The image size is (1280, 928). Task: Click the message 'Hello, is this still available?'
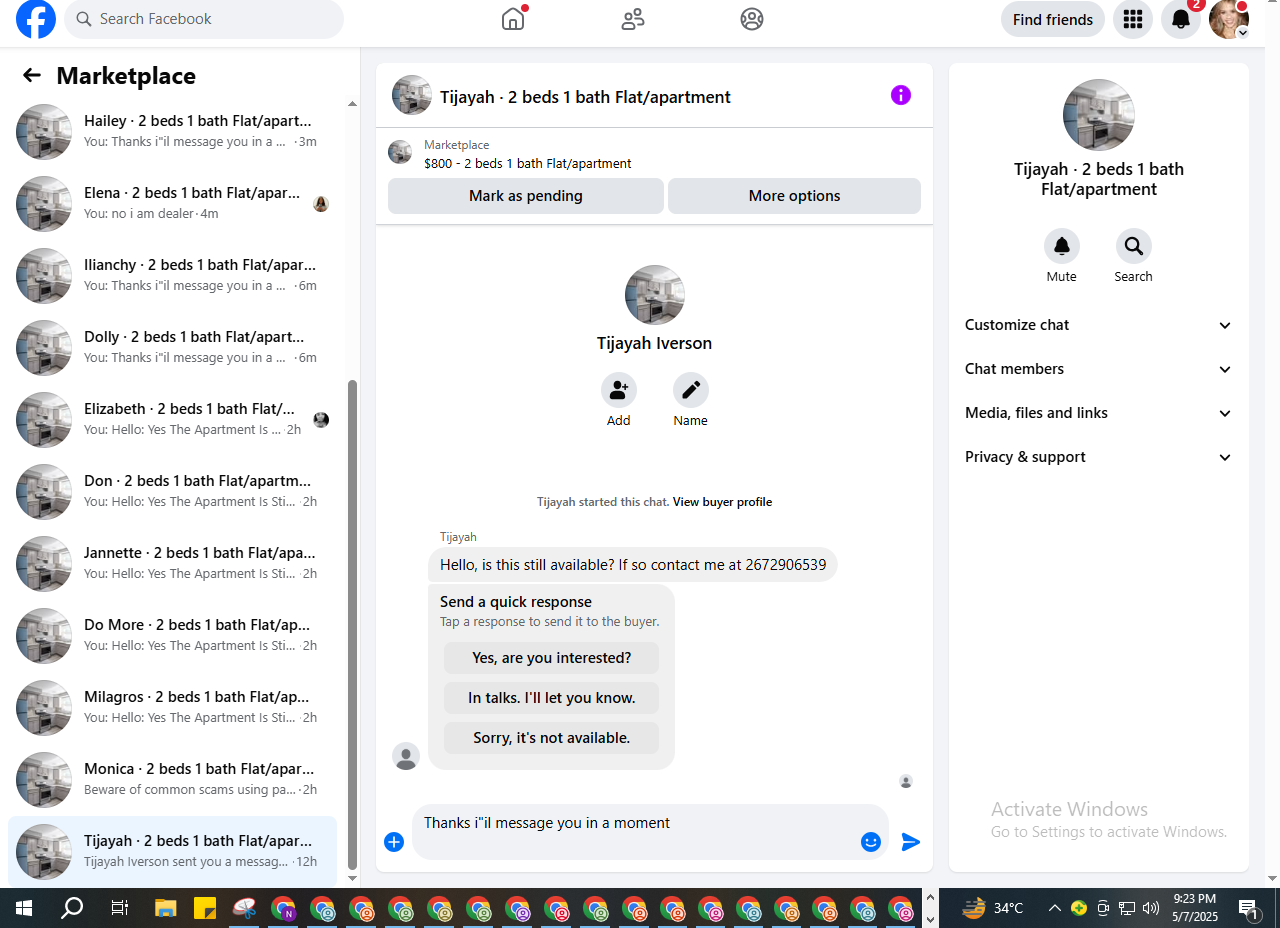[633, 565]
